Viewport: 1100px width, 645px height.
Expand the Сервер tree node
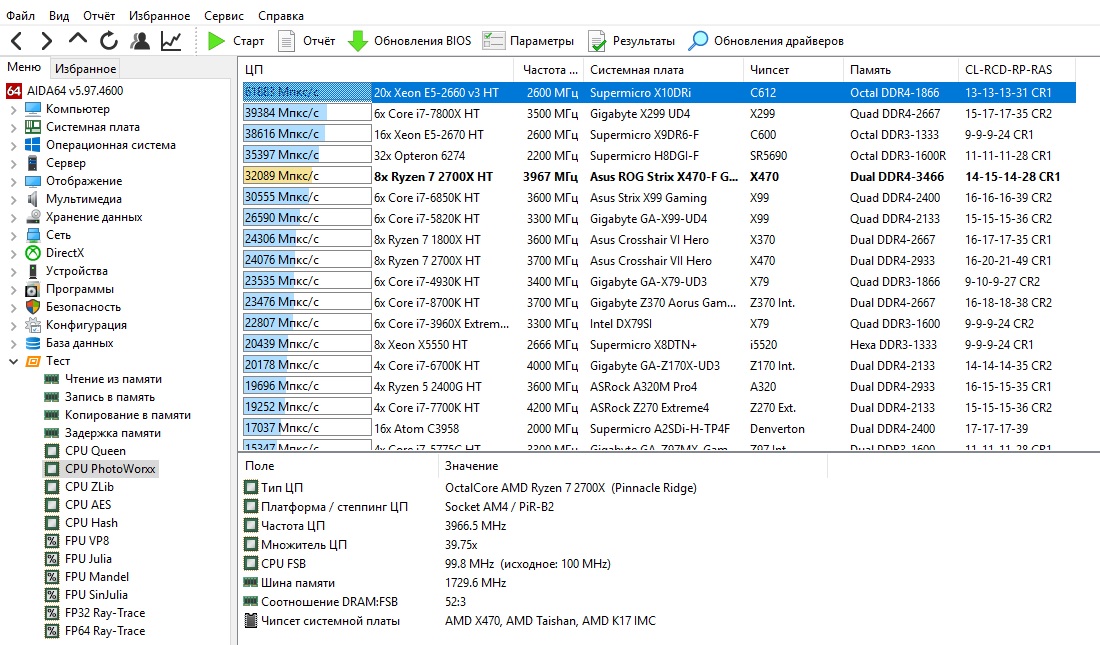13,164
